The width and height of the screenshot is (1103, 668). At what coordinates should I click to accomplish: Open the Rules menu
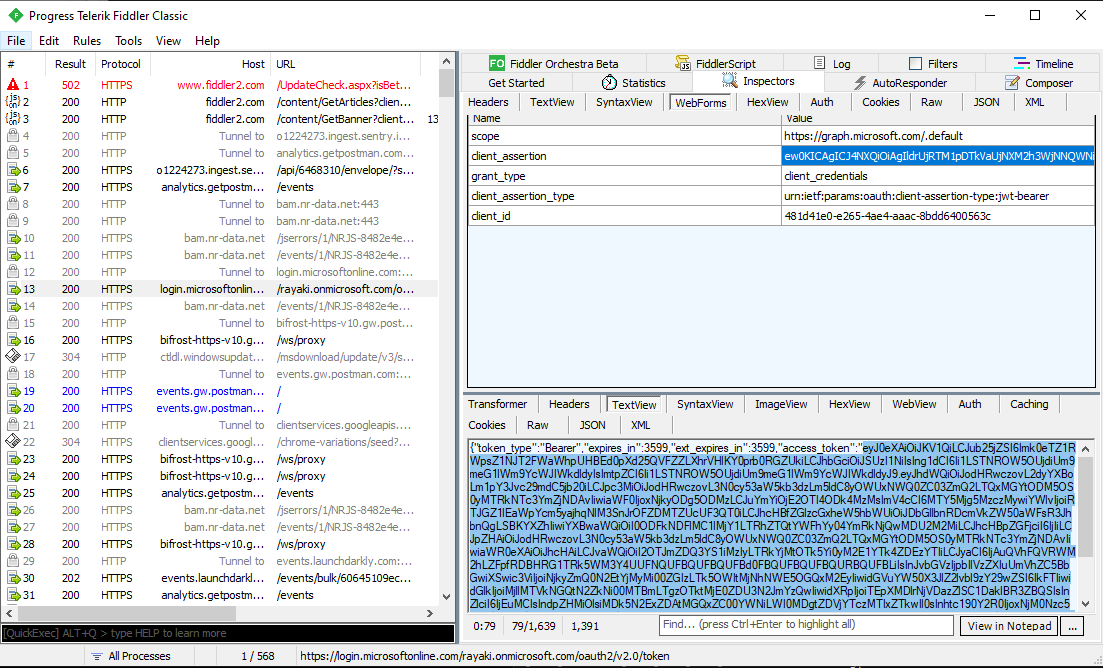(x=87, y=41)
